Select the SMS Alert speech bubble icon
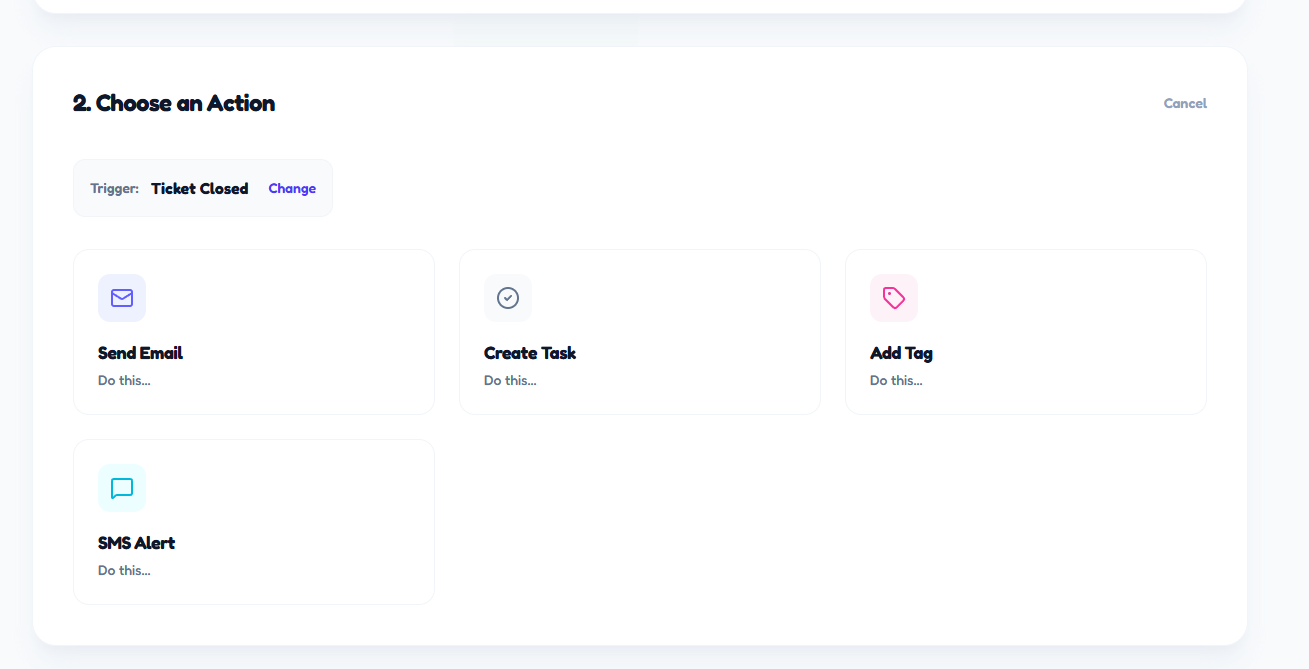The width and height of the screenshot is (1309, 669). (x=121, y=487)
